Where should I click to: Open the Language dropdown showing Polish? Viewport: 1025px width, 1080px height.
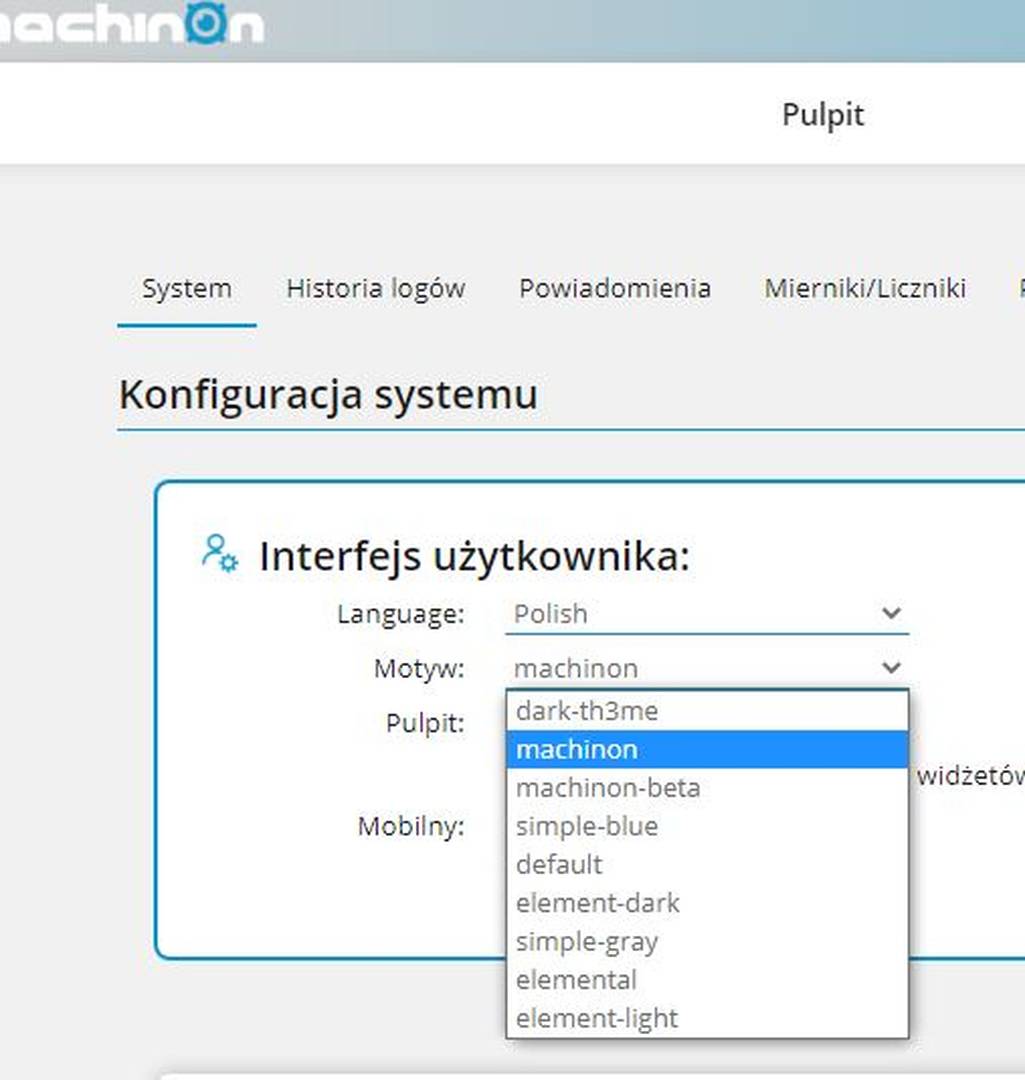tap(707, 613)
